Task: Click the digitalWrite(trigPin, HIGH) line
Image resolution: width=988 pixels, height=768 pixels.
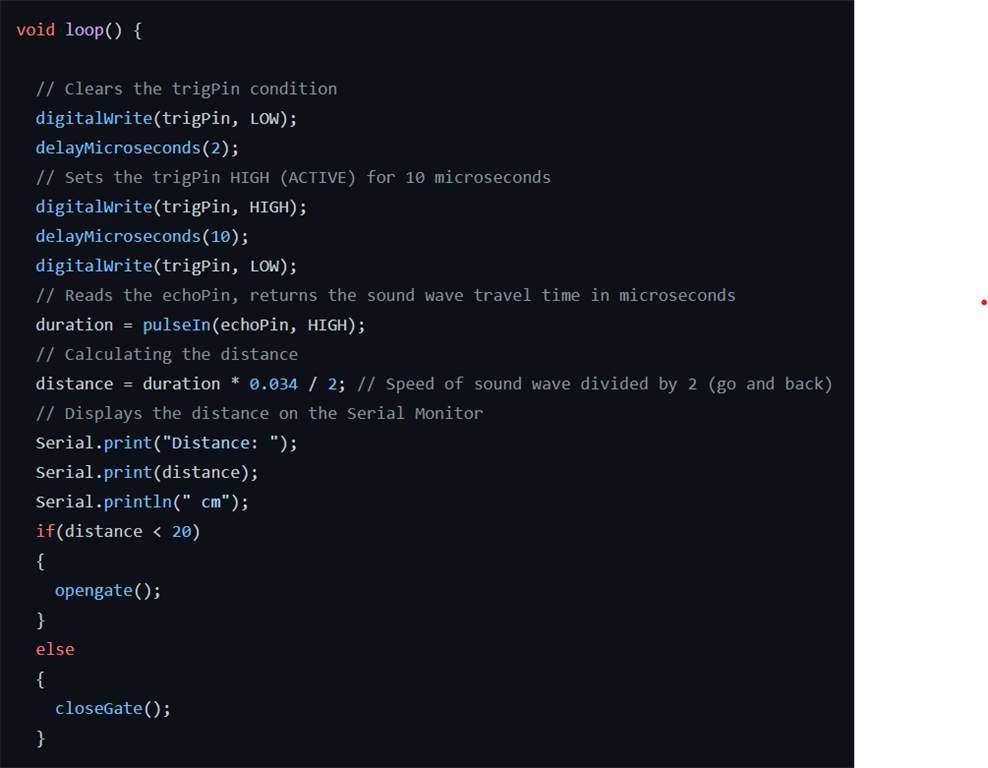Action: coord(171,207)
